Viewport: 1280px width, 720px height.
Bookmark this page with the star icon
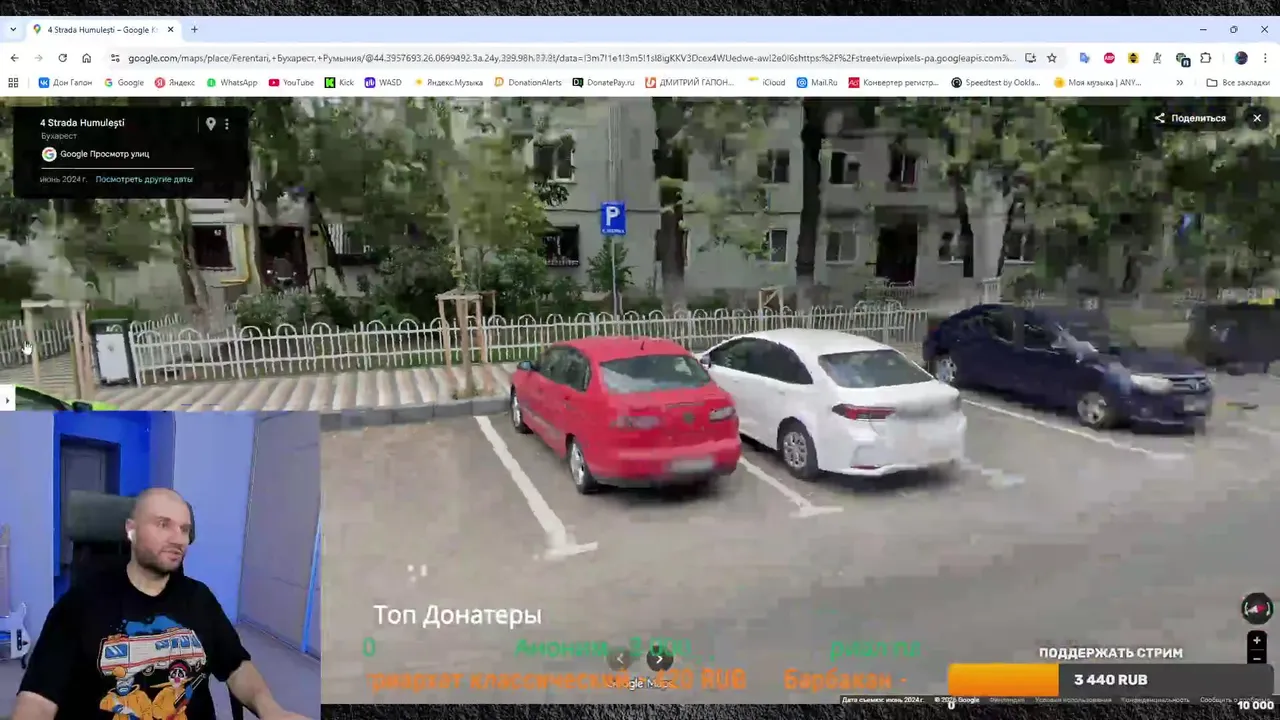[1052, 58]
